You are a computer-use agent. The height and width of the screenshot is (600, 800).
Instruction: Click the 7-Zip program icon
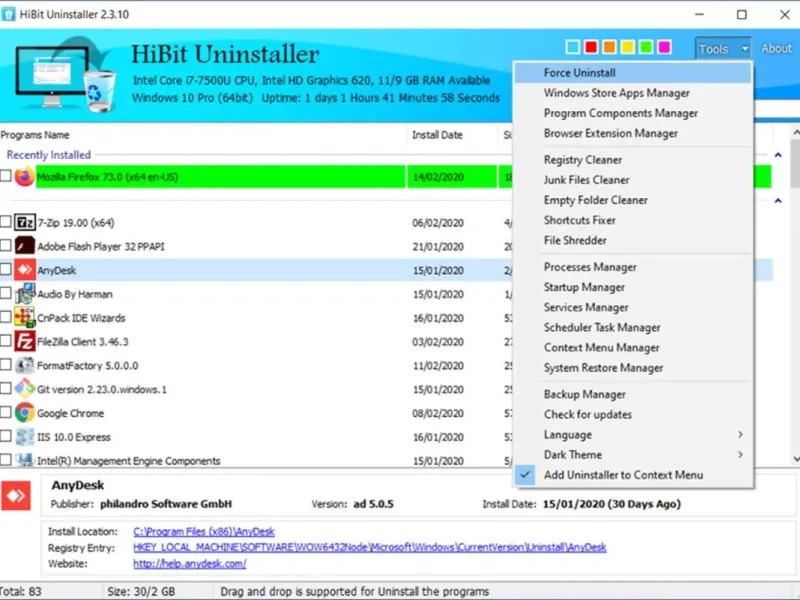point(24,222)
